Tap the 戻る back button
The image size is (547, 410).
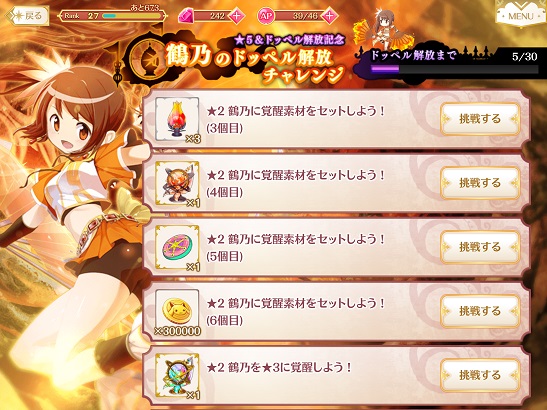click(28, 16)
